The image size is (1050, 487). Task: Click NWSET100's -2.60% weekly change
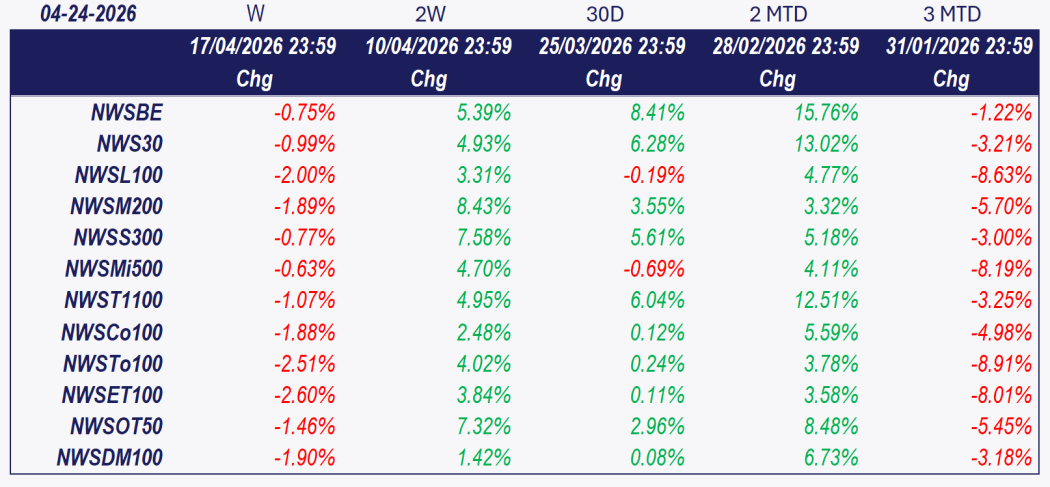305,395
